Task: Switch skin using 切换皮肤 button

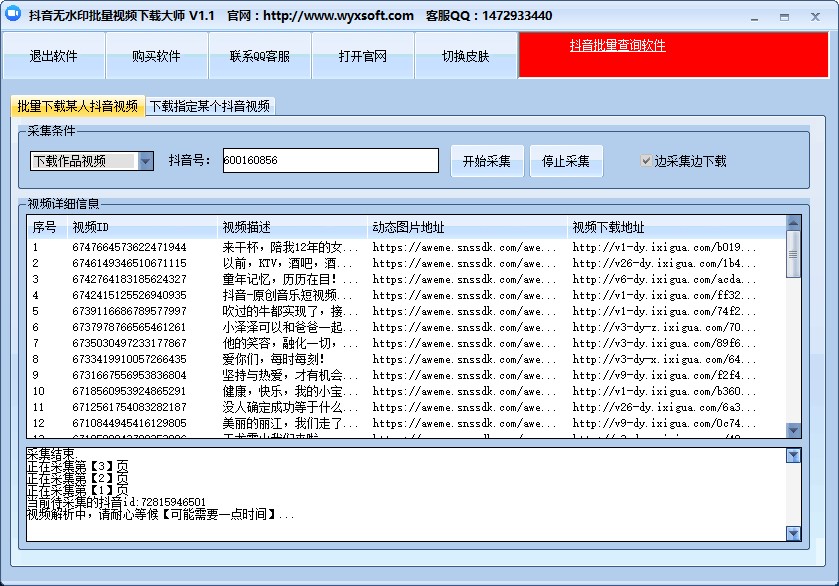Action: point(466,56)
